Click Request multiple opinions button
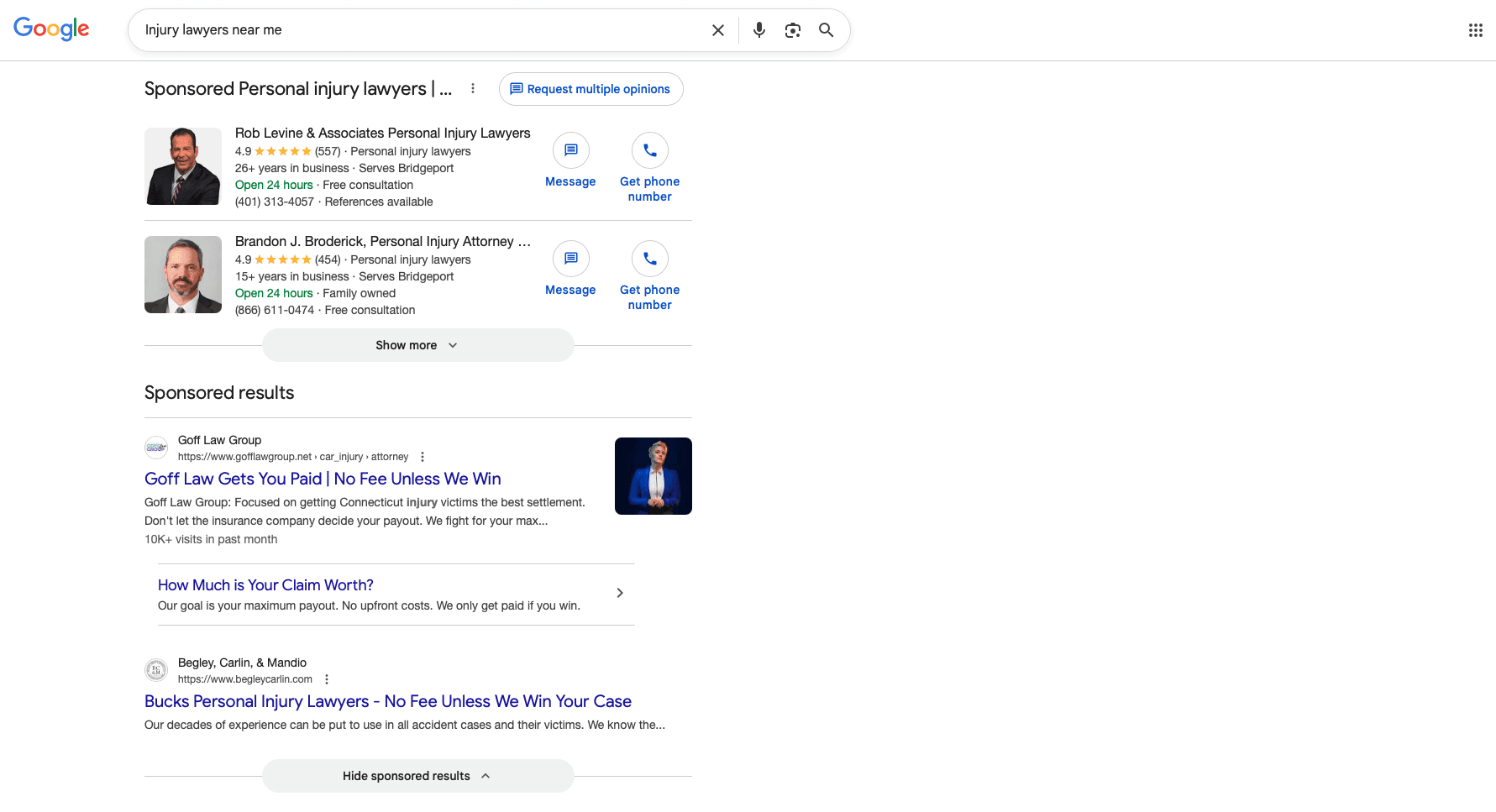This screenshot has width=1496, height=812. 591,89
